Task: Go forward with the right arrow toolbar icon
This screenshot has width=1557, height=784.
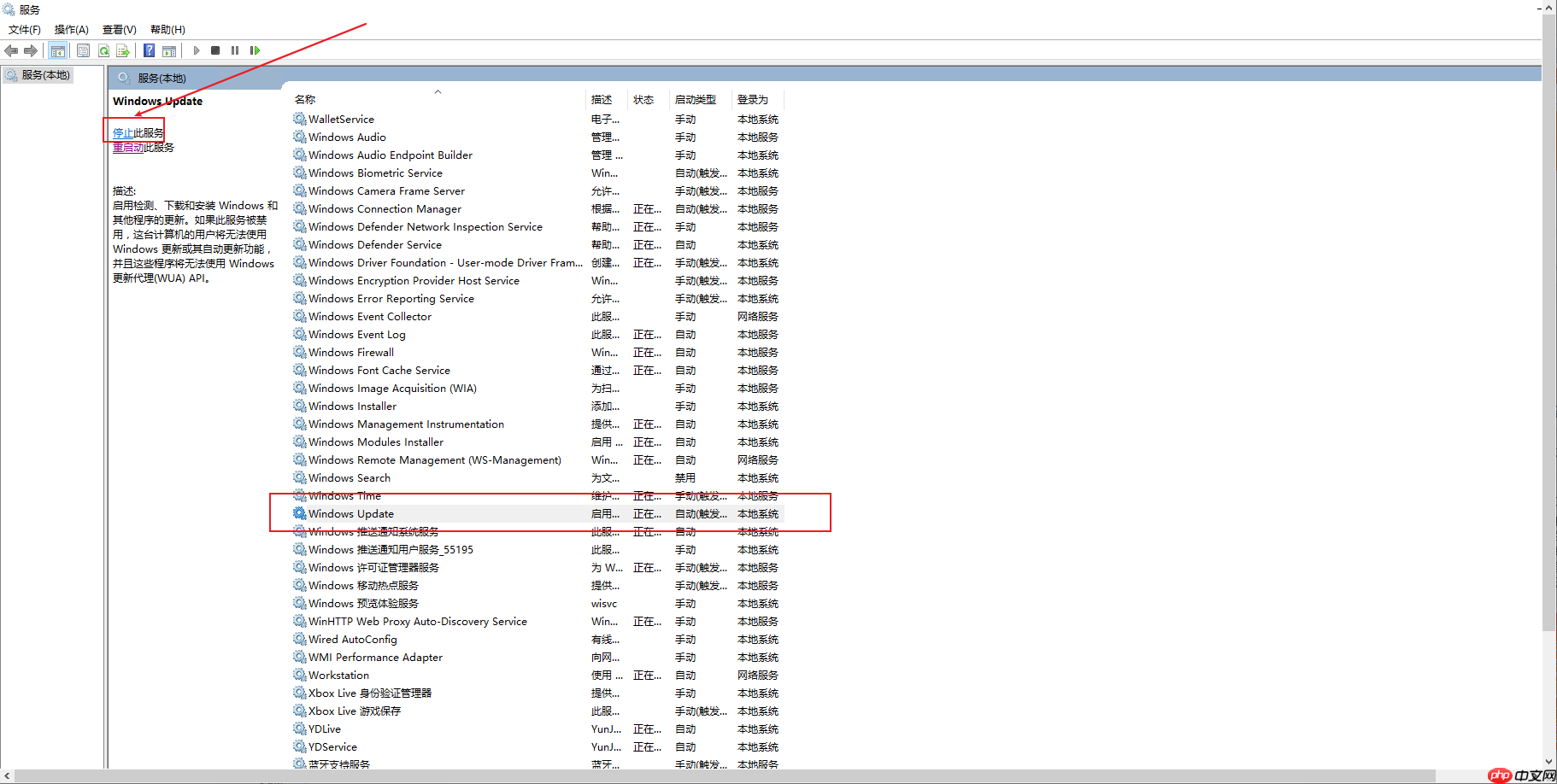Action: click(31, 50)
